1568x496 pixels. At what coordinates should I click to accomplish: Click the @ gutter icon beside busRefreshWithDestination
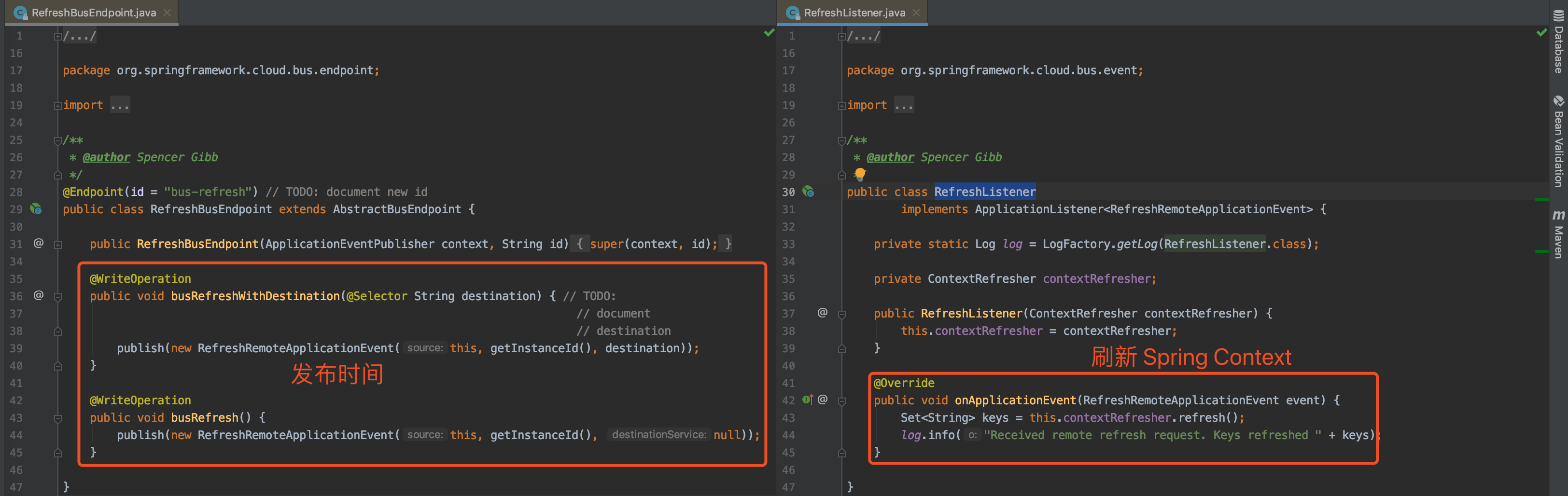click(x=38, y=295)
